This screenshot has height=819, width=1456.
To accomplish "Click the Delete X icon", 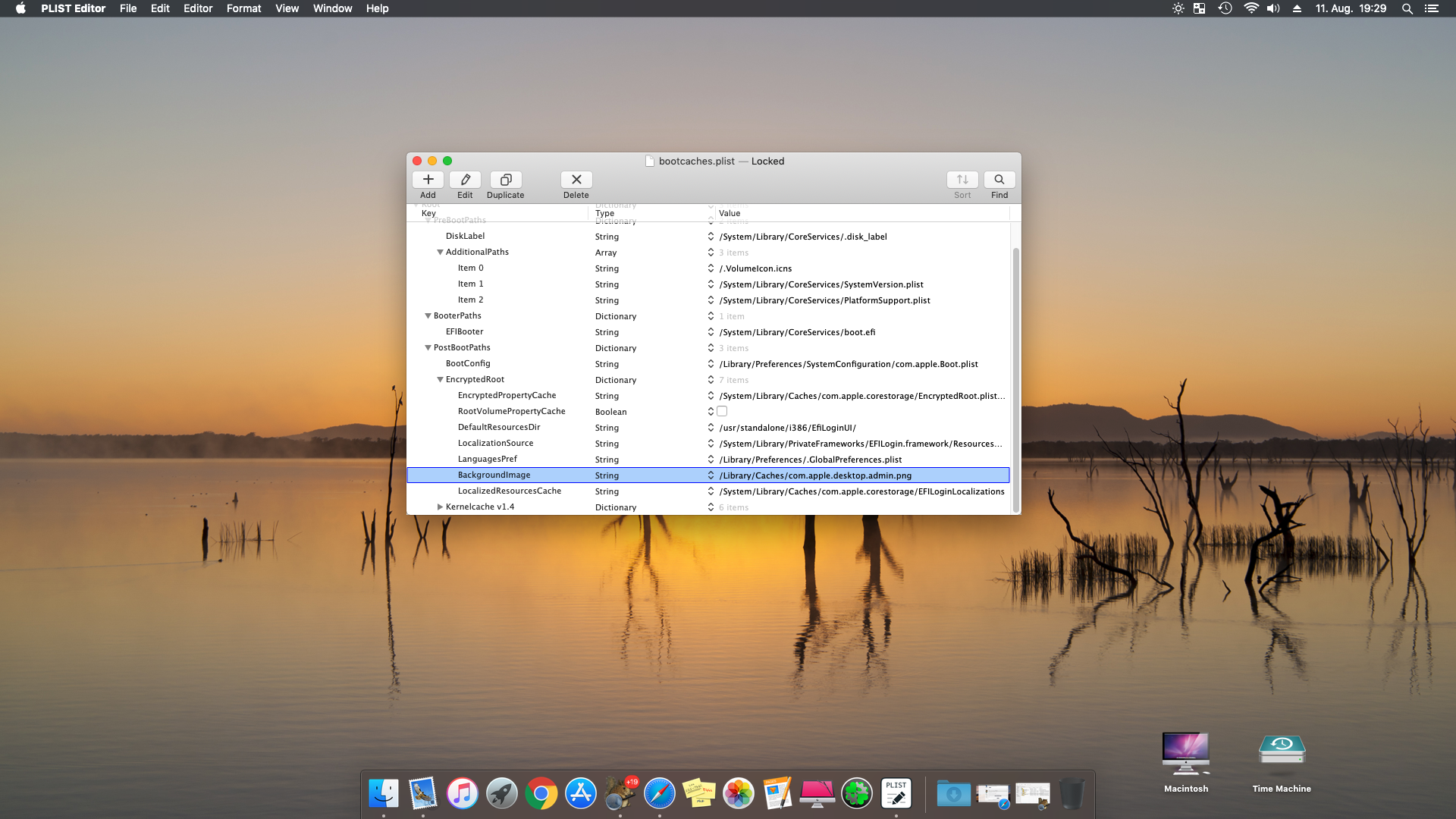I will pos(576,180).
